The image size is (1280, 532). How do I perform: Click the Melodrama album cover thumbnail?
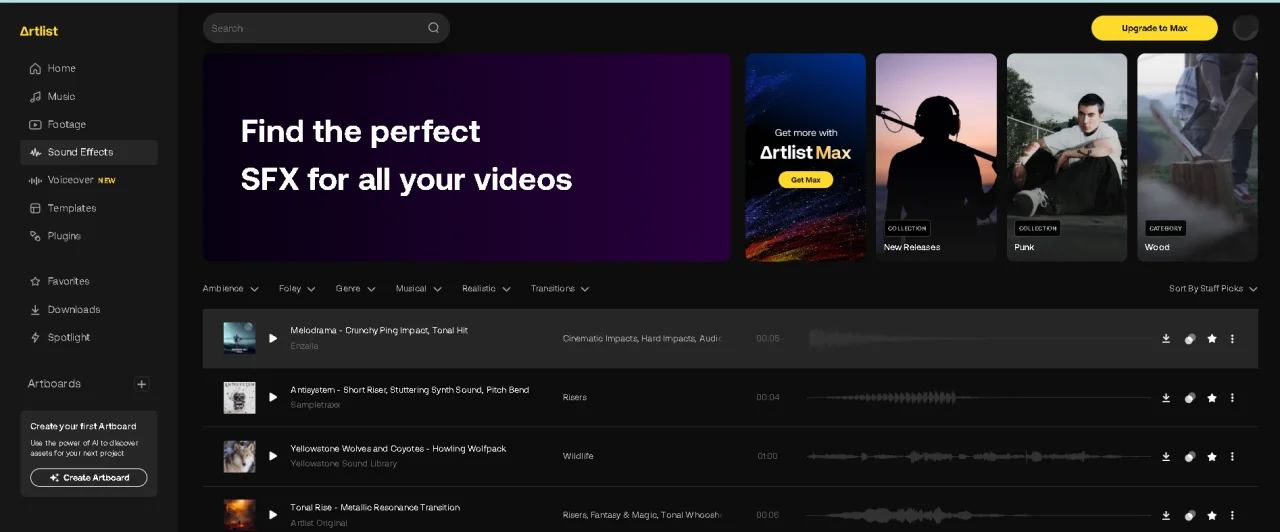[239, 338]
